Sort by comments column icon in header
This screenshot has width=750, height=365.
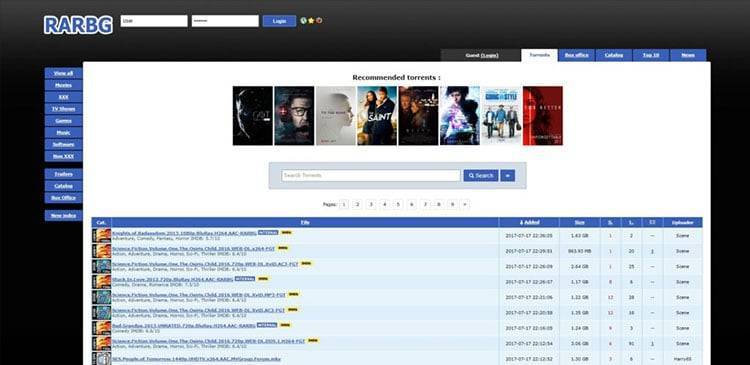(x=652, y=222)
